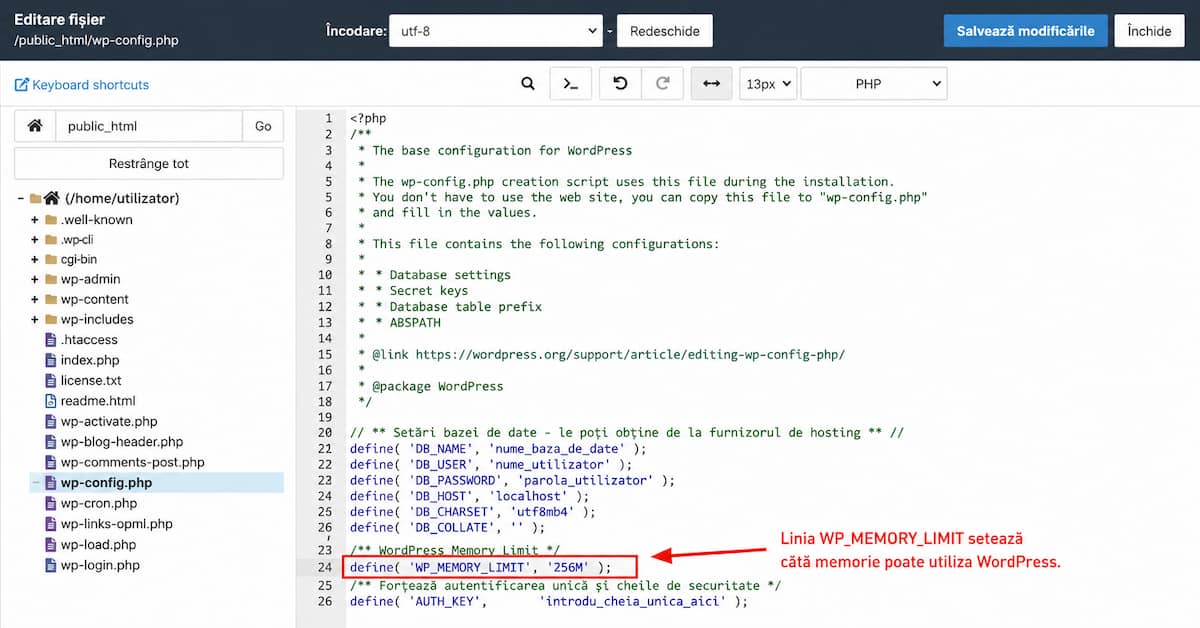Click the wp-includes folder icon
The width and height of the screenshot is (1200, 628).
50,320
